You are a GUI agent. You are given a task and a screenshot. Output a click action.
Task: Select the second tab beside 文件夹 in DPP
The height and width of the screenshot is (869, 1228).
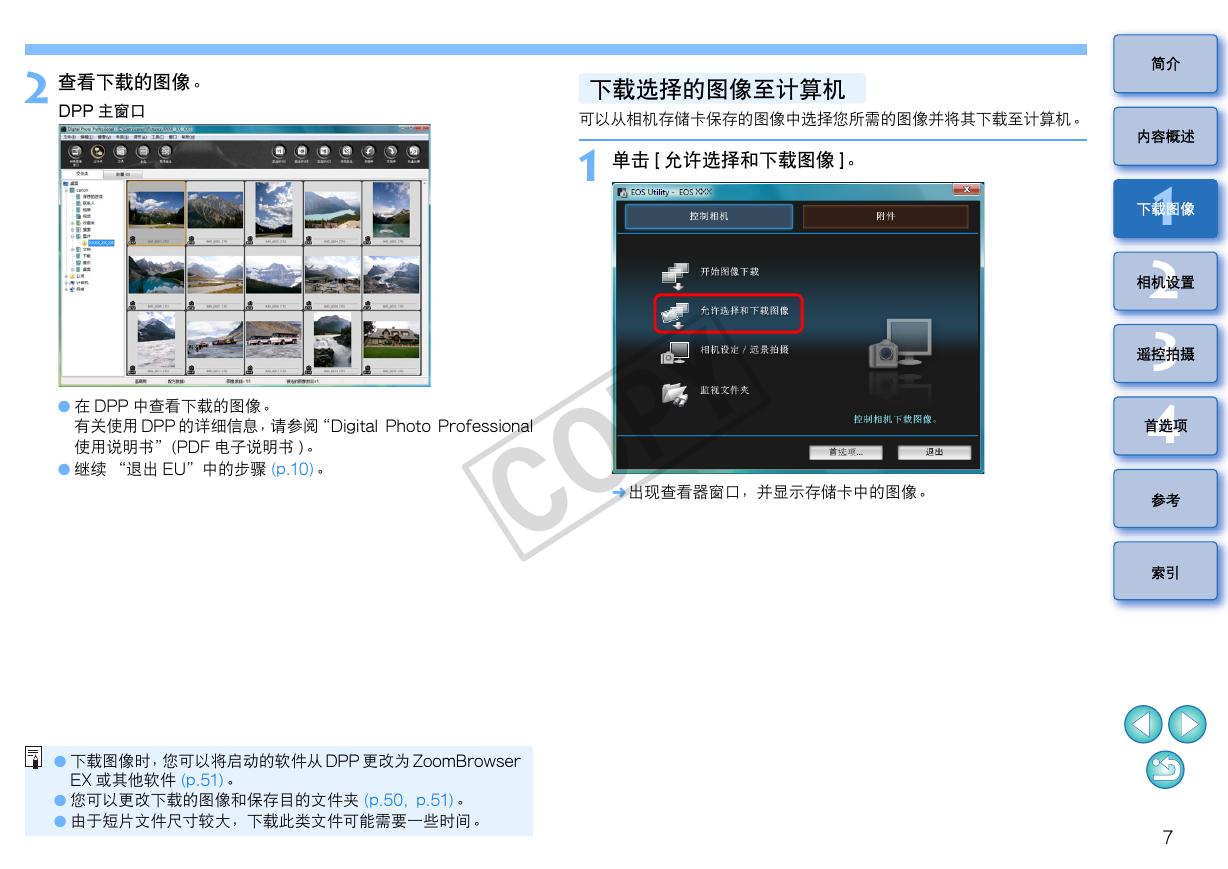[123, 173]
